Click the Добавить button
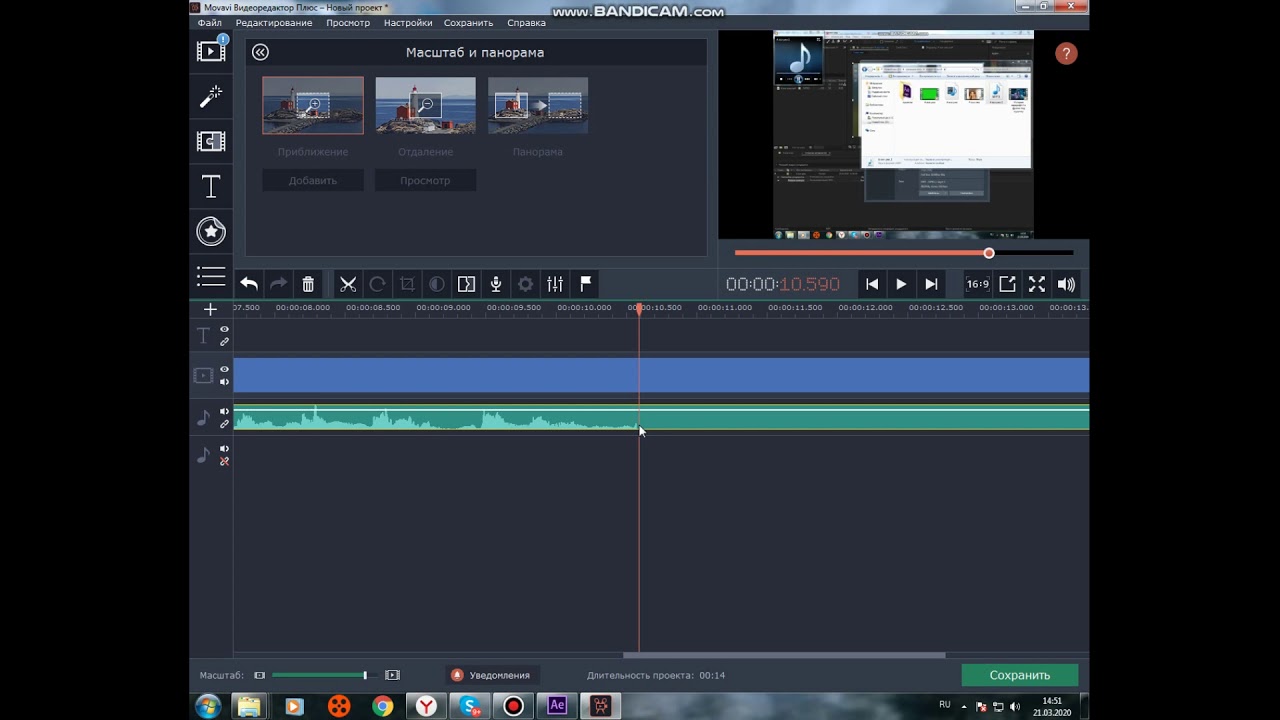Viewport: 1280px width, 720px height. (313, 180)
